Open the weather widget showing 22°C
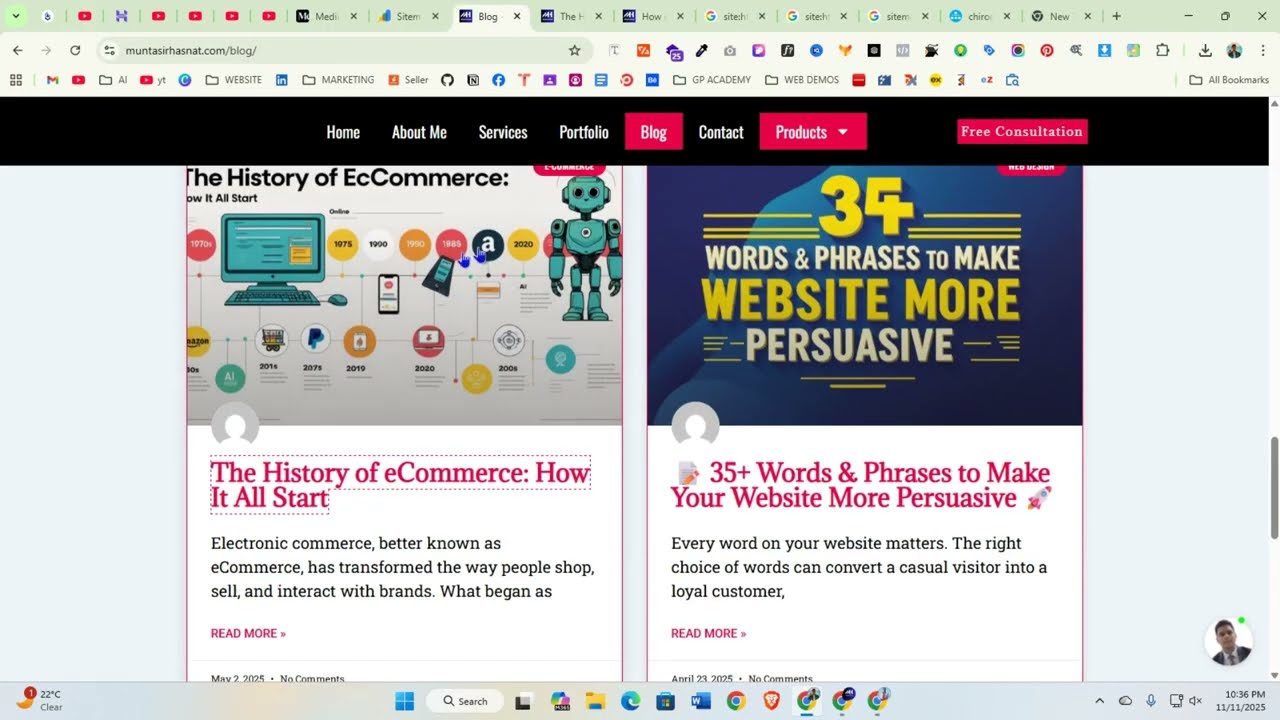The width and height of the screenshot is (1280, 720). pyautogui.click(x=40, y=700)
